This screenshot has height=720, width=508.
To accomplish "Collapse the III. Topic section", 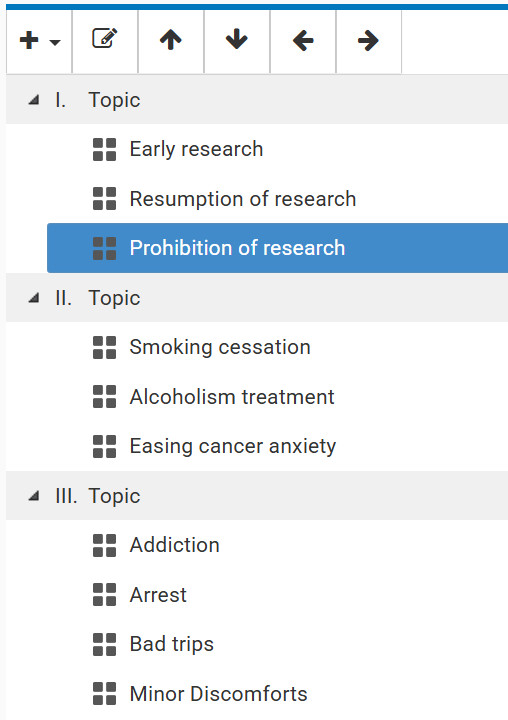I will pos(34,496).
